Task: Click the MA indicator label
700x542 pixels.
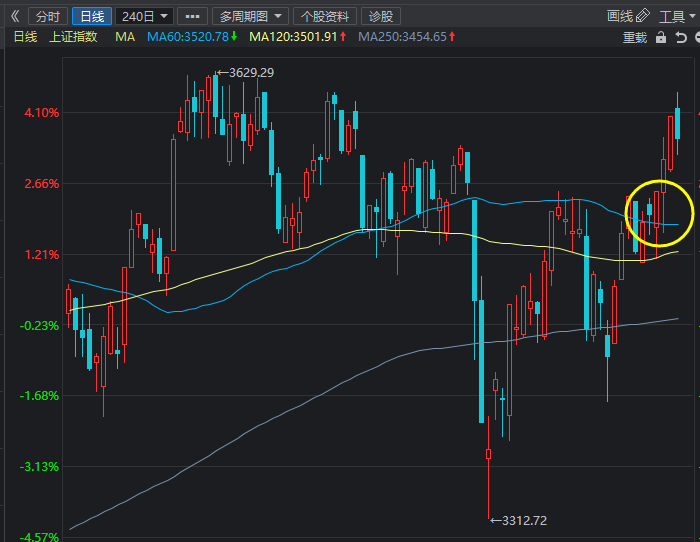Action: coord(125,37)
